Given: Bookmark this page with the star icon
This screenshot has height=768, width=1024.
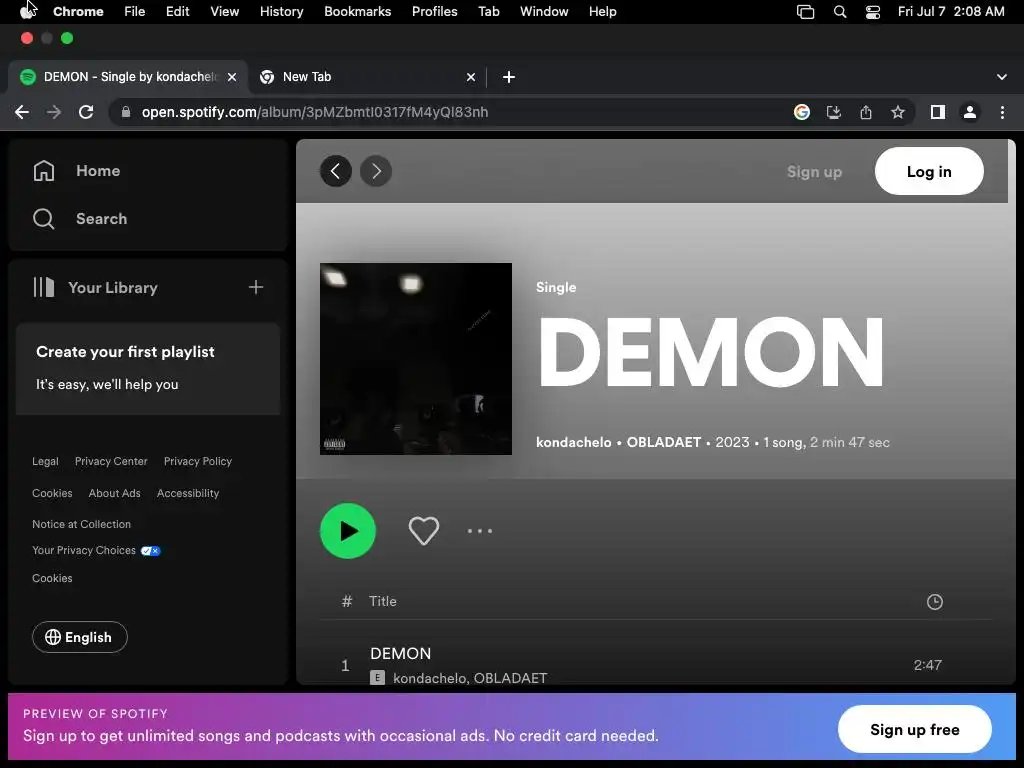Looking at the screenshot, I should 898,112.
